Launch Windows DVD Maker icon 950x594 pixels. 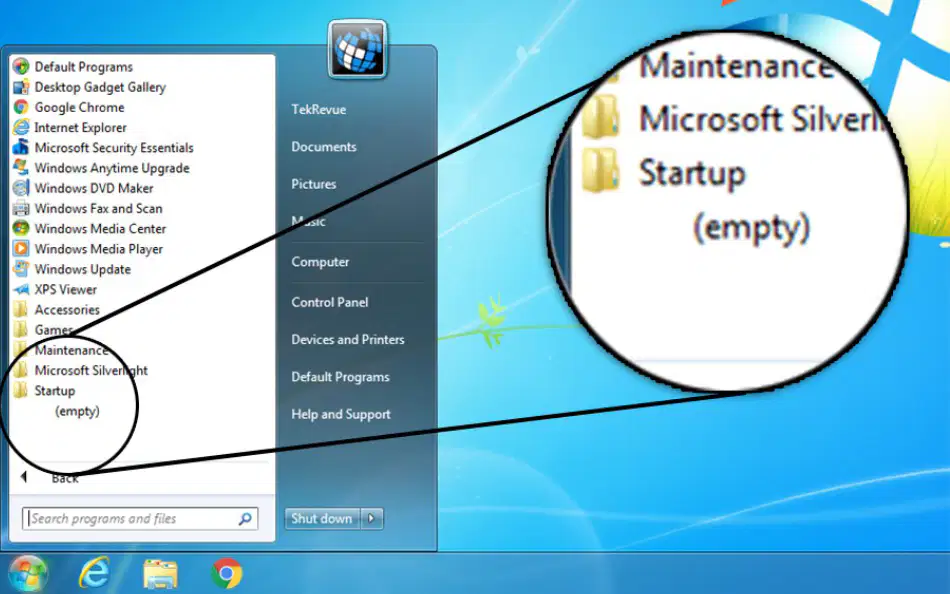(x=21, y=188)
